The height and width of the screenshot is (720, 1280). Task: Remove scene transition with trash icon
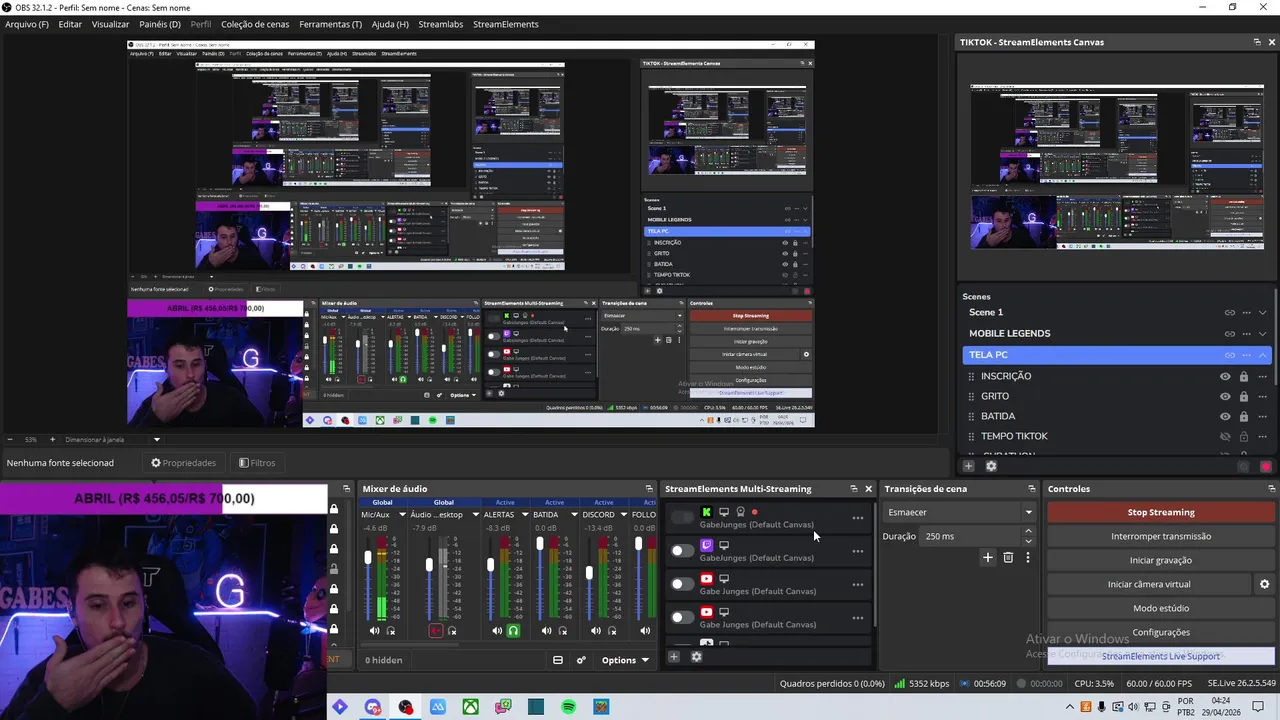click(1008, 557)
